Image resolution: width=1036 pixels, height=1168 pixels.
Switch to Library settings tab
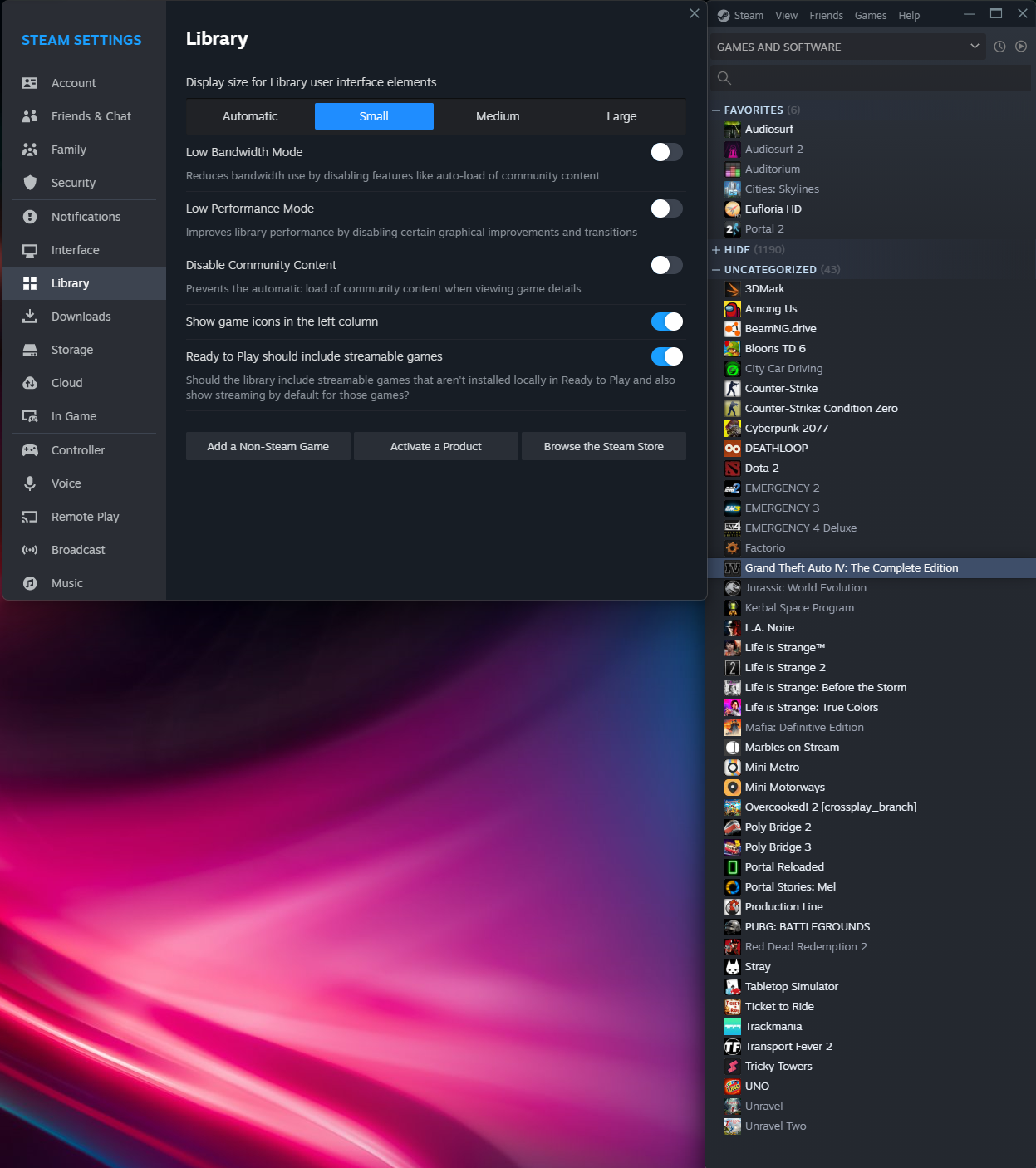(84, 283)
